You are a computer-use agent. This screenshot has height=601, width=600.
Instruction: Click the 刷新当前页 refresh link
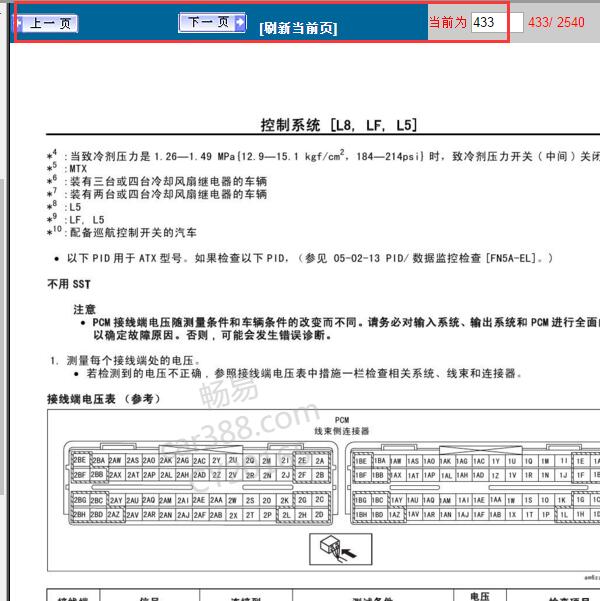tap(298, 28)
